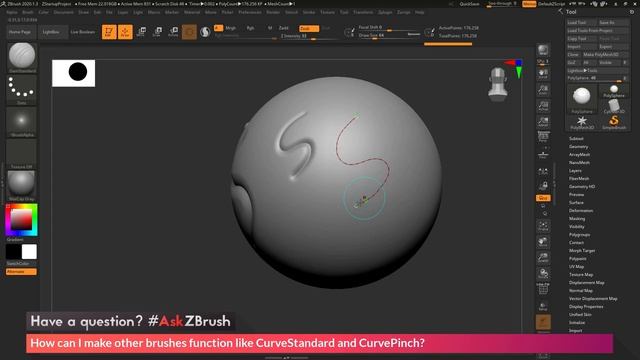Toggle the orange Qxyz rotation button
Viewport: 640px width, 360px height.
543,198
